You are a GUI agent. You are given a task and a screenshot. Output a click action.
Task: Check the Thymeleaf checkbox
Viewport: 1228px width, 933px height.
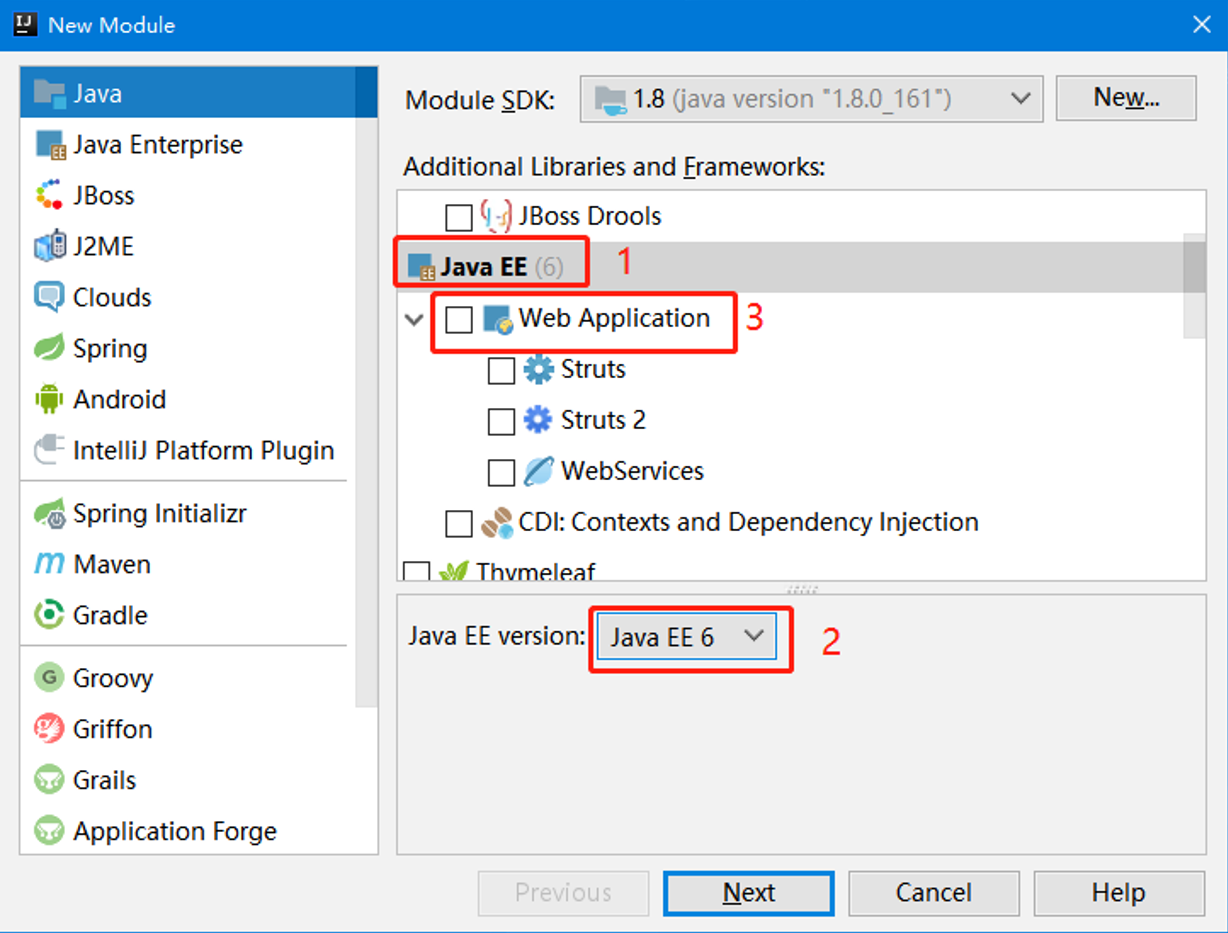point(416,572)
